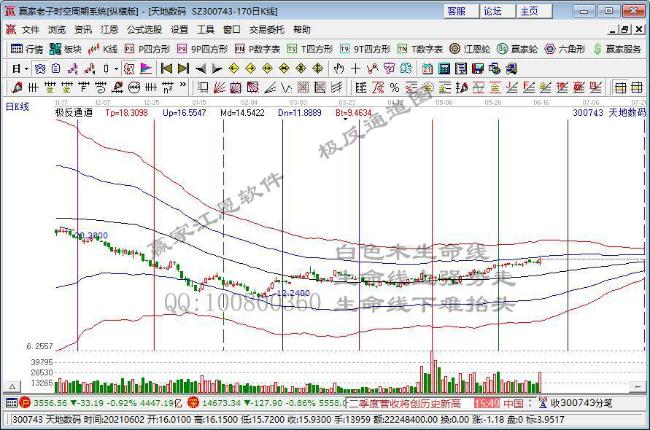Click the Md=14.5422 value
Viewport: 650px width, 430px height.
pos(242,112)
